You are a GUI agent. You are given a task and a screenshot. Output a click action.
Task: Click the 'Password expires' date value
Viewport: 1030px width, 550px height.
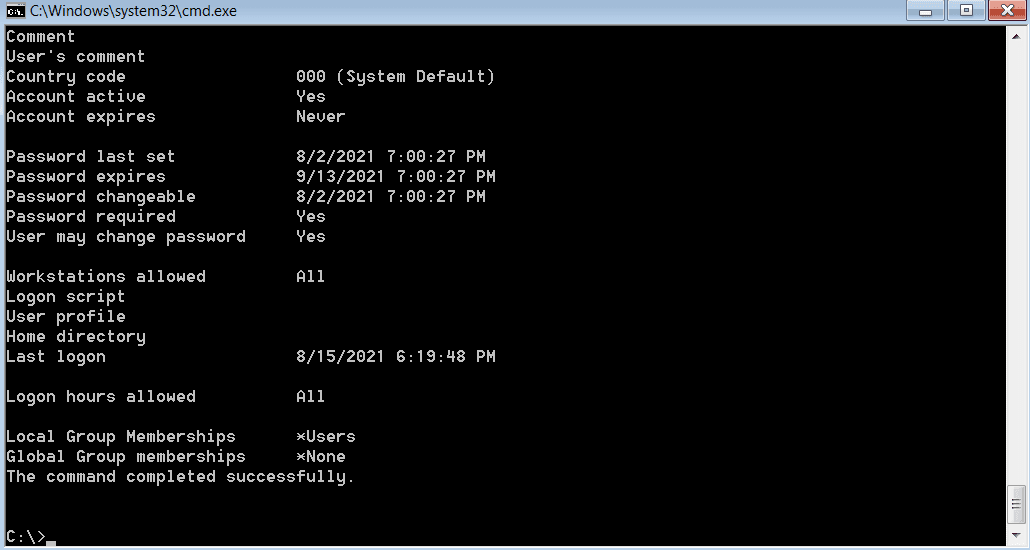pyautogui.click(x=395, y=177)
